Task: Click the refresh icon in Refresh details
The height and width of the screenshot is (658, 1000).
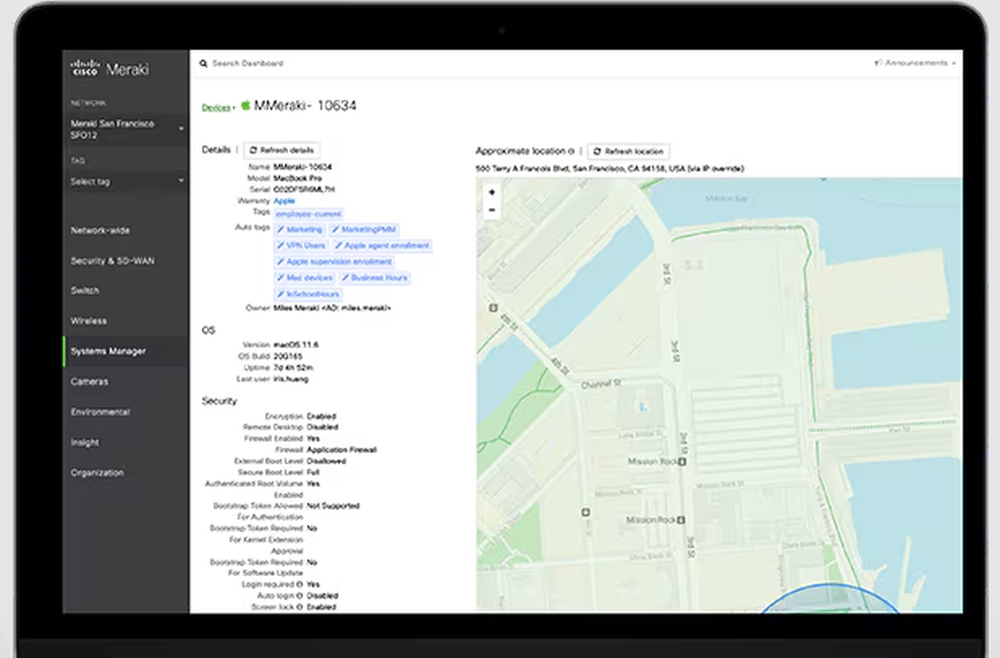Action: click(253, 150)
